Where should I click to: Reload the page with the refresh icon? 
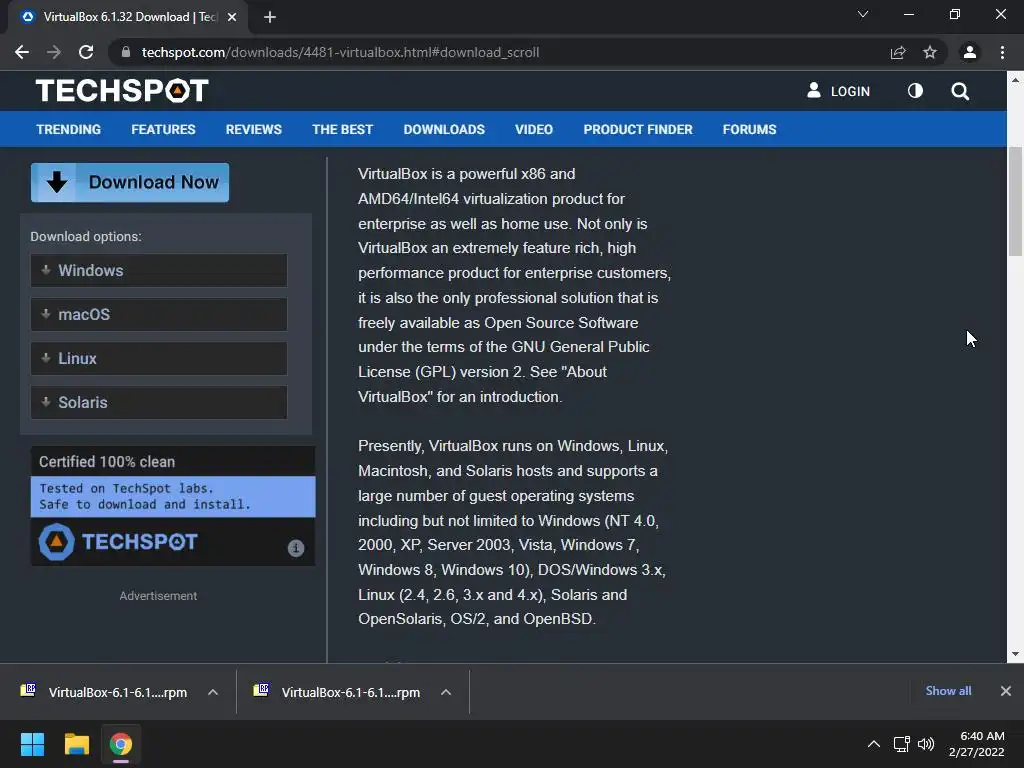pyautogui.click(x=86, y=52)
